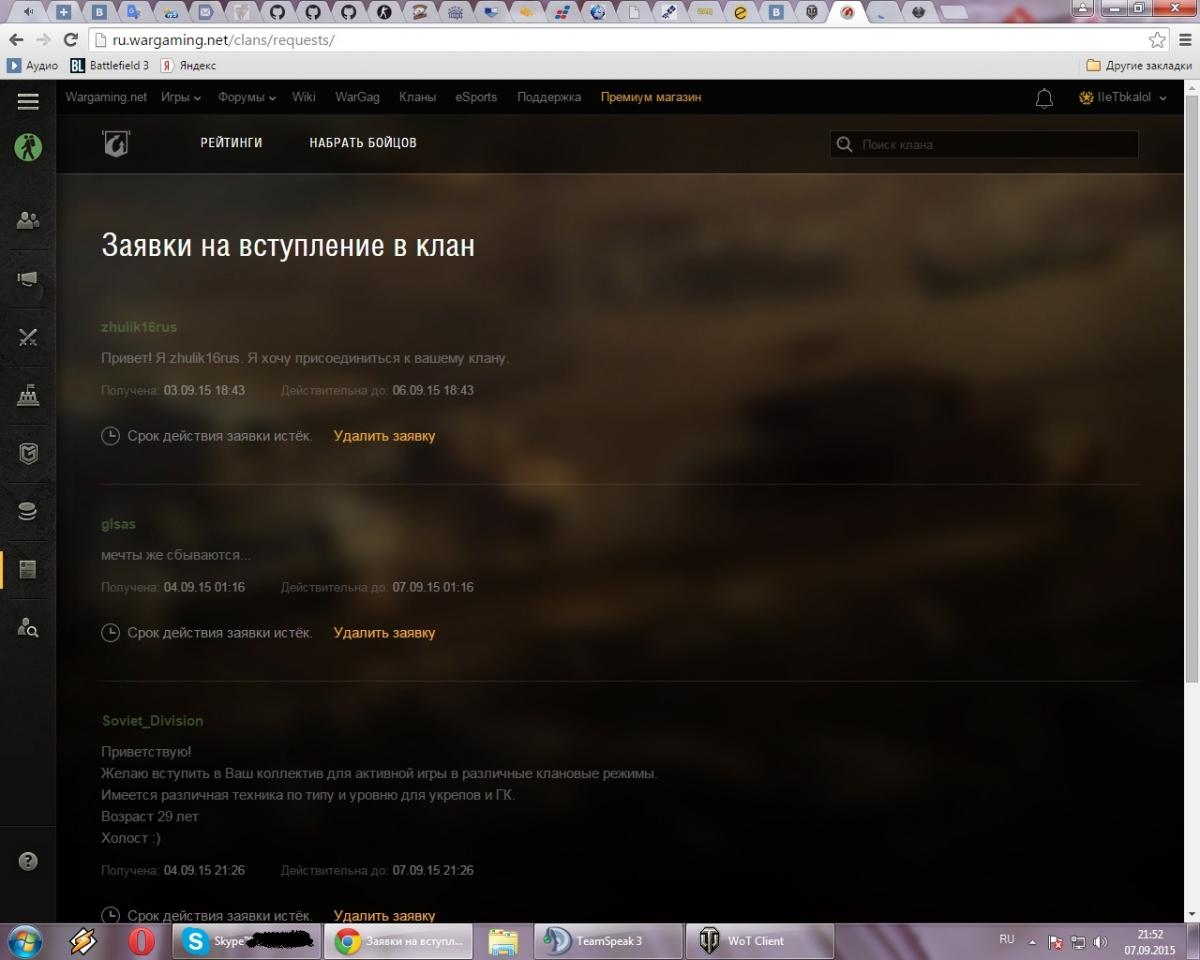Open the green clan emblem icon in the sidebar
The width and height of the screenshot is (1200, 960).
28,148
